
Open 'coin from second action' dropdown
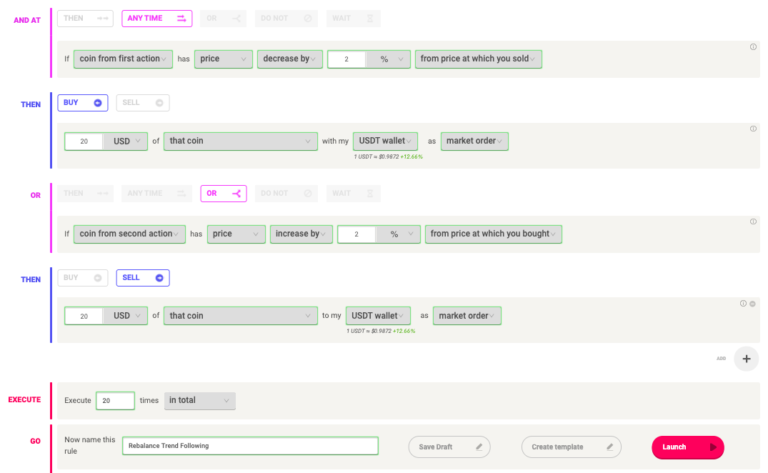[x=129, y=235]
